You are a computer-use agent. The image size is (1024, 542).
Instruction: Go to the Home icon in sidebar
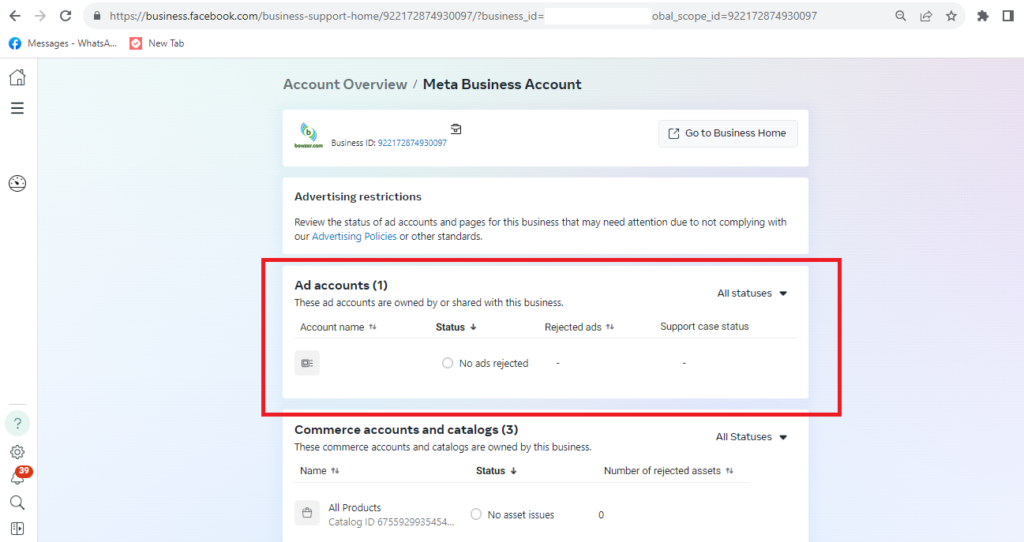pyautogui.click(x=18, y=77)
